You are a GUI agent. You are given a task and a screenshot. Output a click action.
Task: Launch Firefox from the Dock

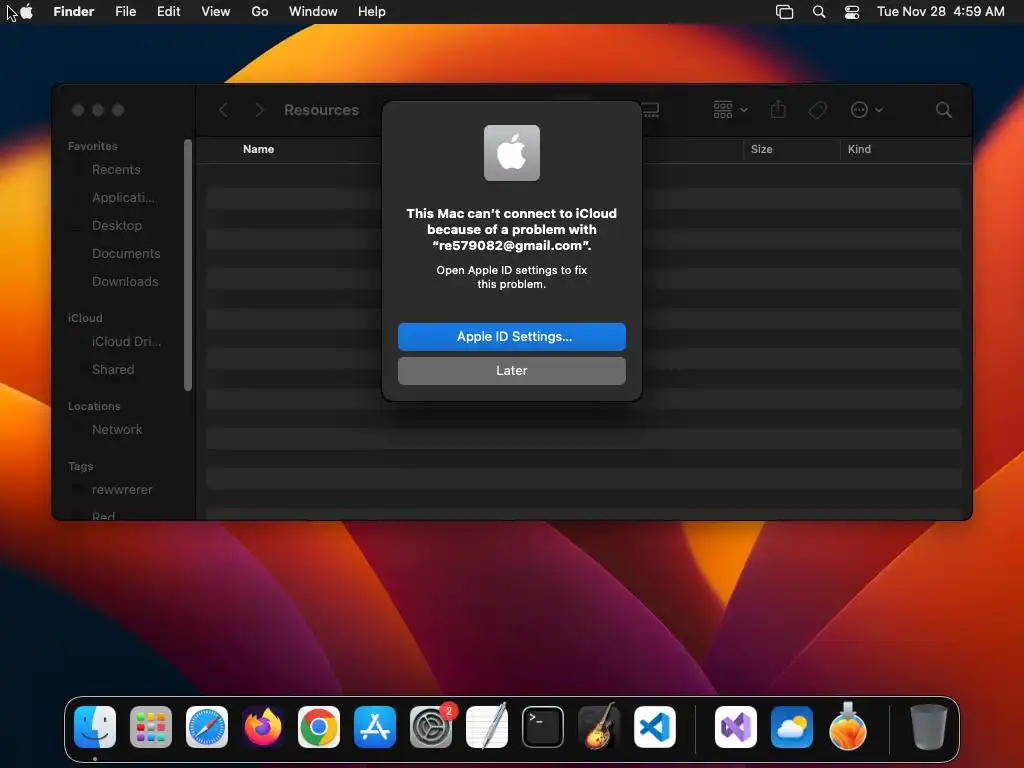pyautogui.click(x=263, y=727)
